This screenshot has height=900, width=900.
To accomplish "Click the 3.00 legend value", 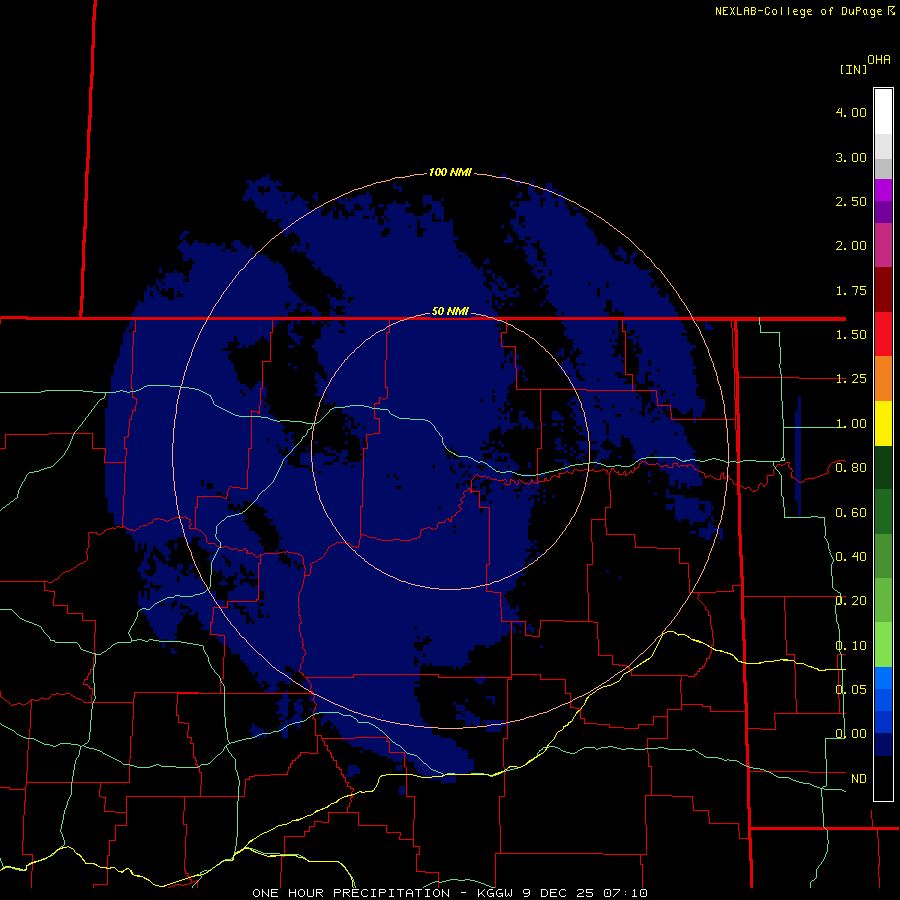I will [x=851, y=157].
